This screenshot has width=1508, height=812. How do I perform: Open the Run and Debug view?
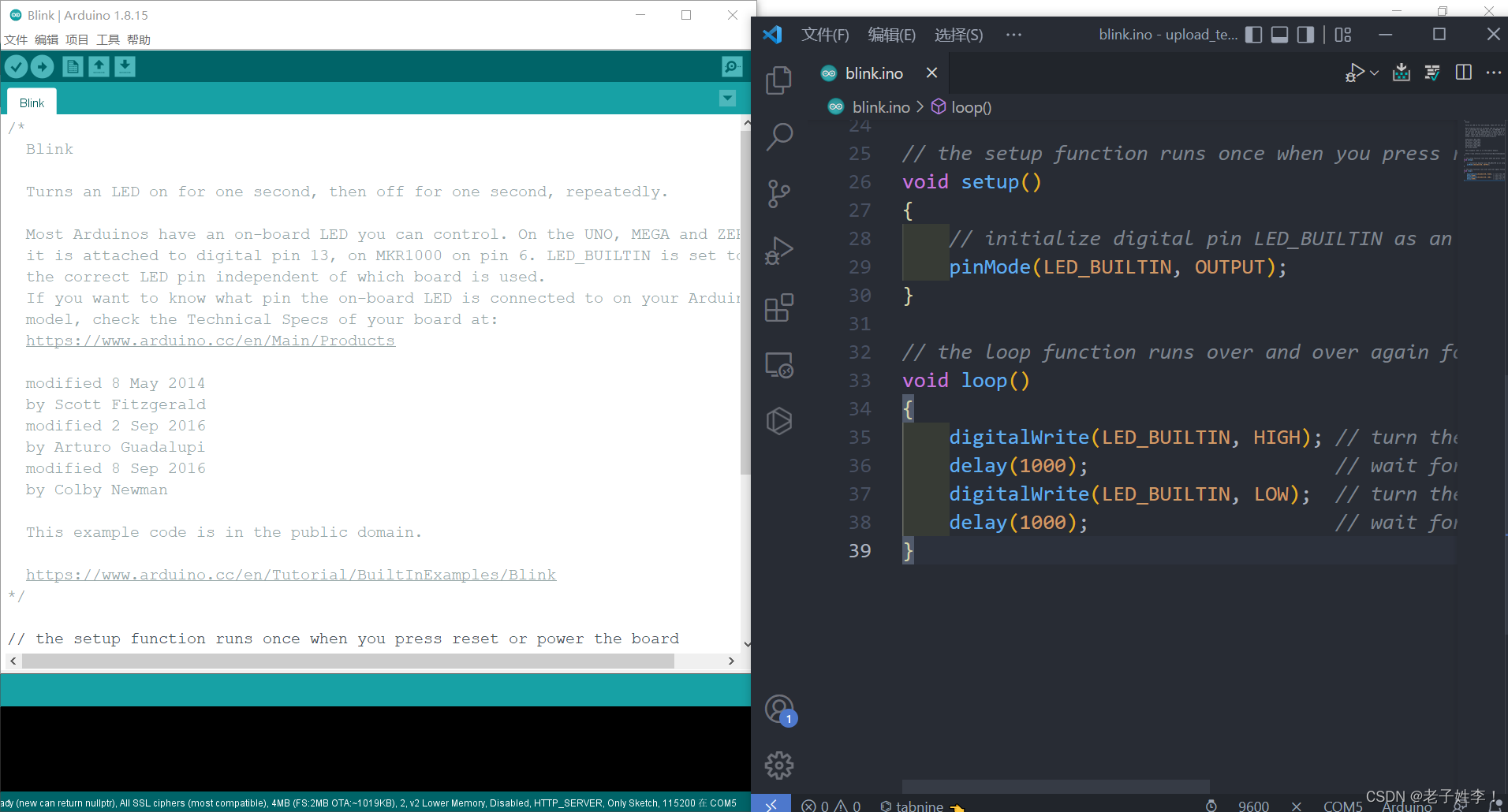click(779, 251)
